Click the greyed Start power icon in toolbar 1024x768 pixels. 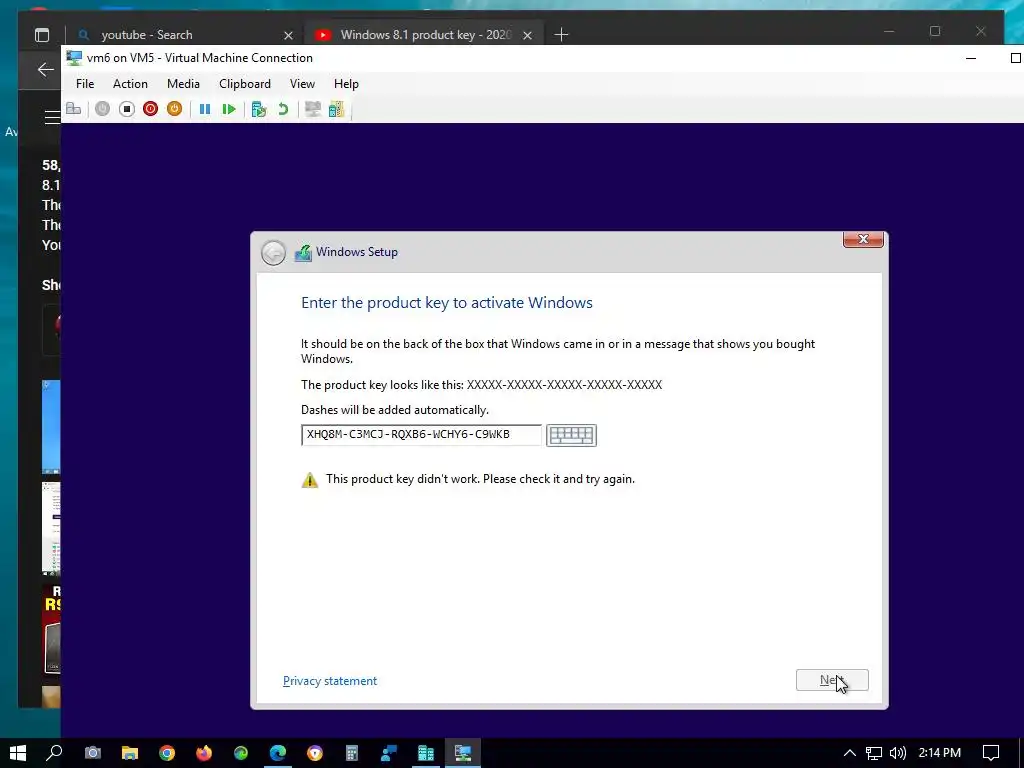click(103, 109)
